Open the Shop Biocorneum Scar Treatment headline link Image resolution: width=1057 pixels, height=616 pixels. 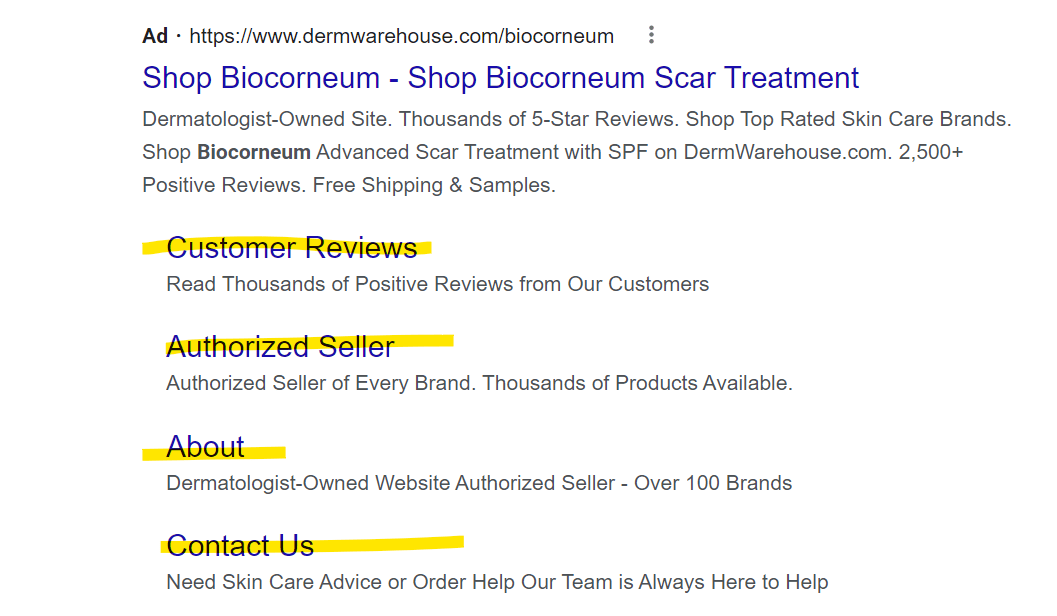click(x=500, y=78)
